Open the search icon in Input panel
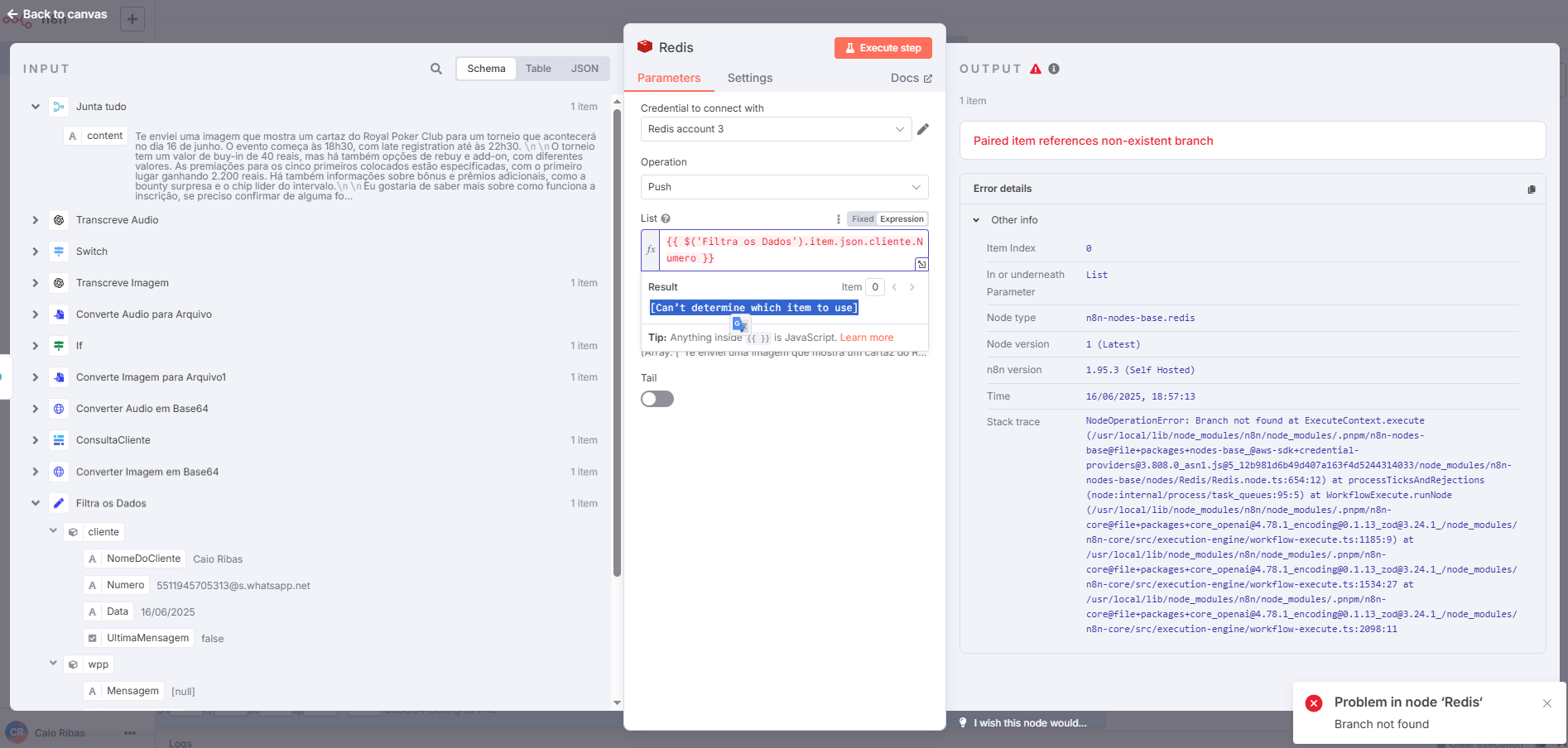 pos(436,69)
